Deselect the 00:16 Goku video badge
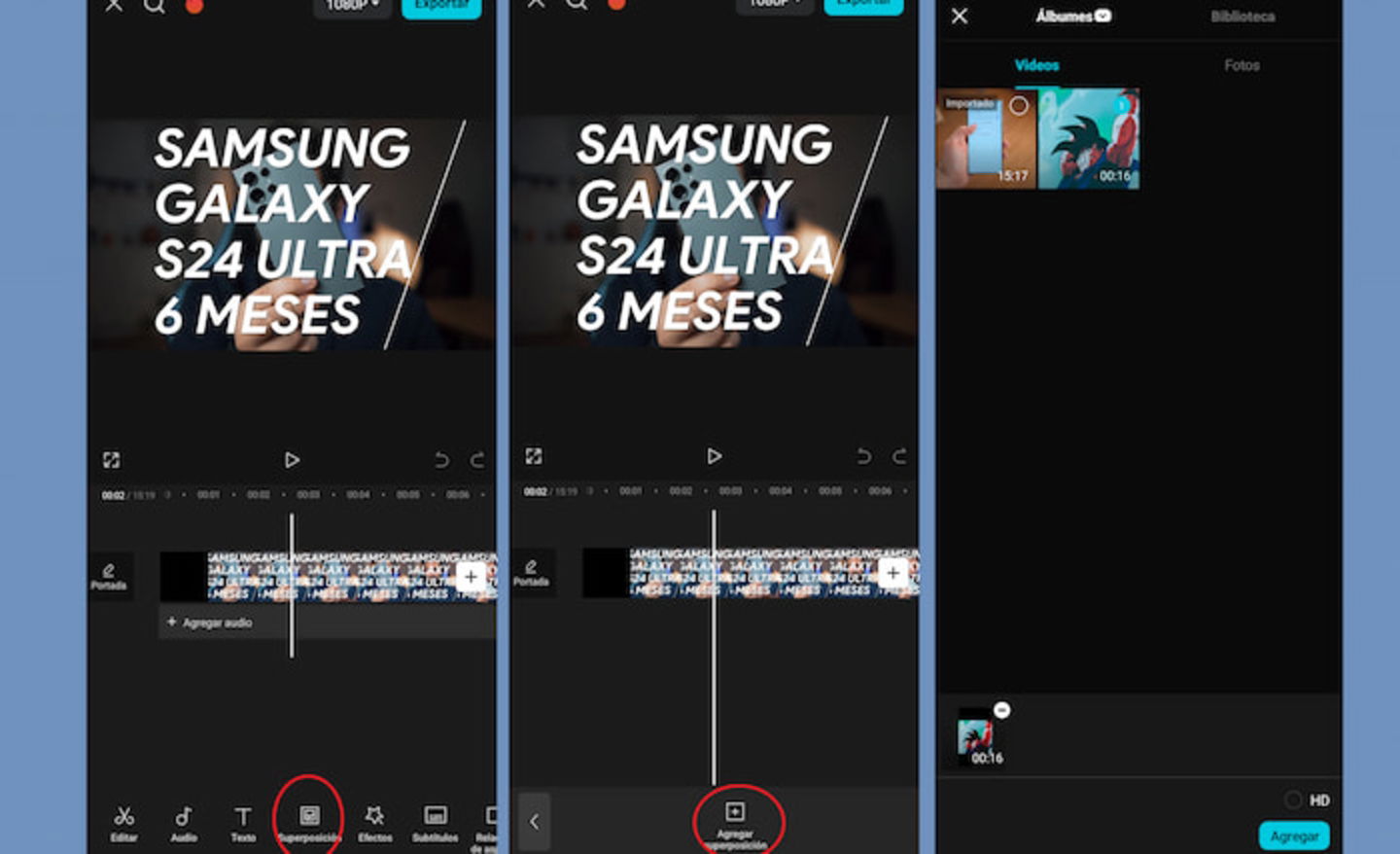Viewport: 1400px width, 854px height. [x=1123, y=104]
